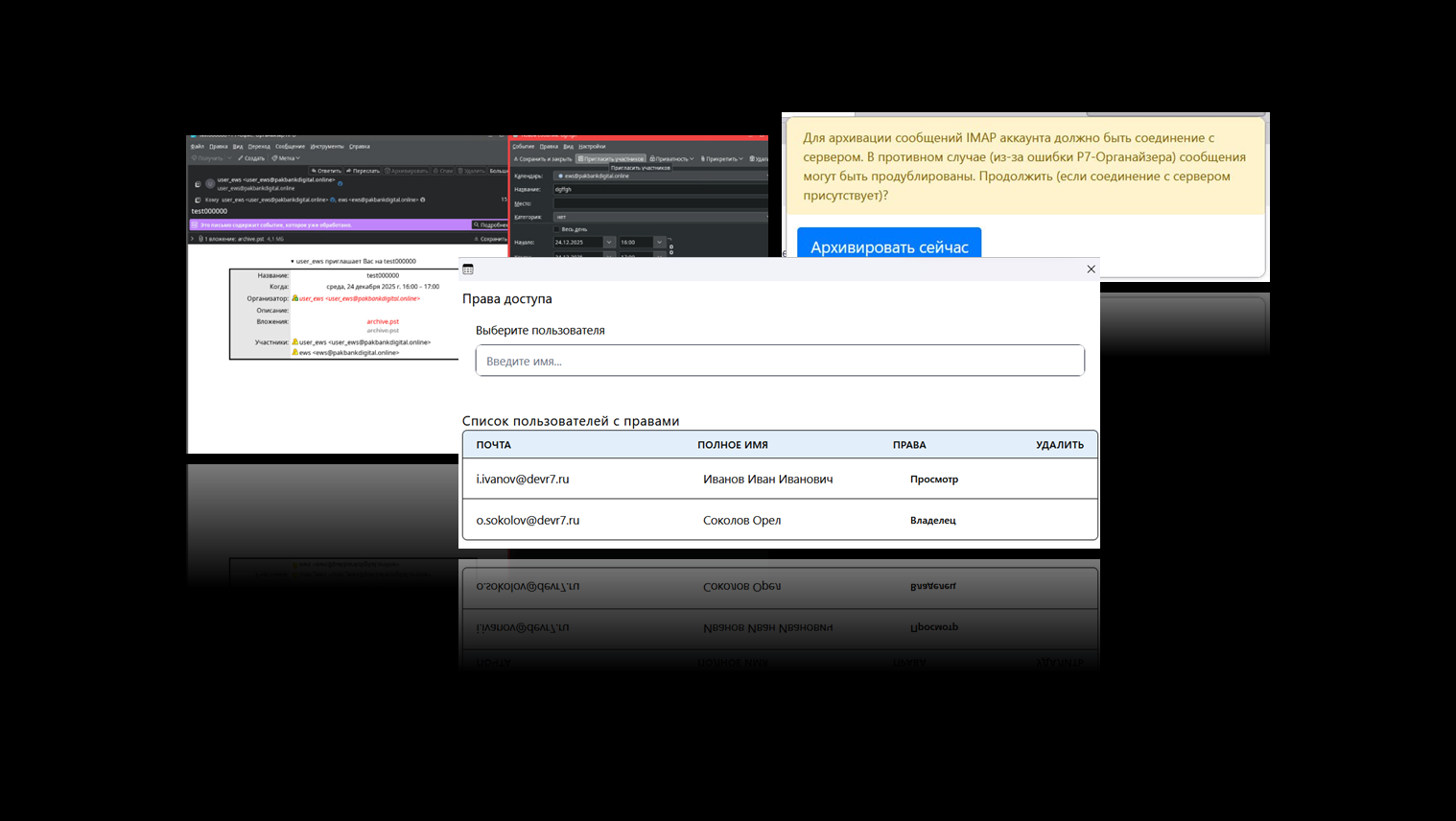Click Подробнее magnifier in purple banner
The image size is (1456, 821).
(477, 224)
